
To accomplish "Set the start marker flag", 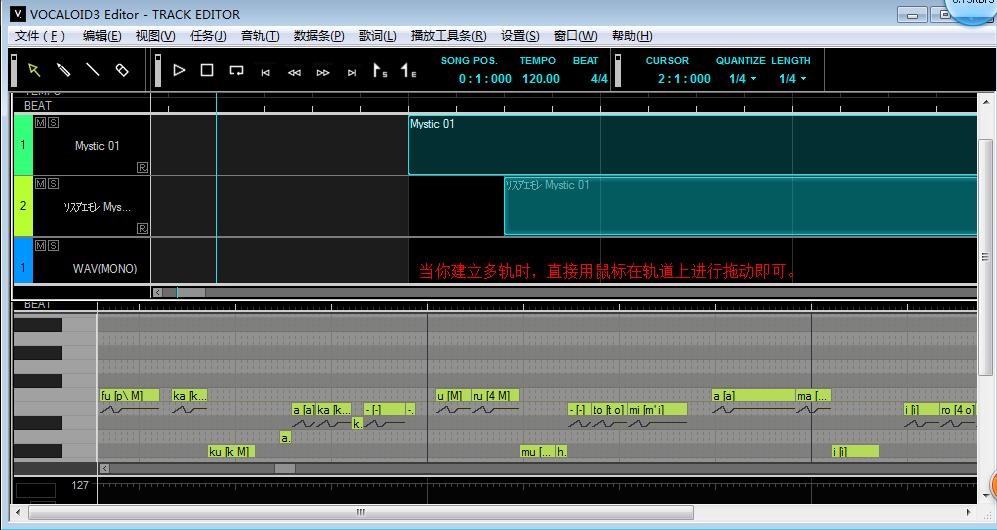I will click(380, 71).
